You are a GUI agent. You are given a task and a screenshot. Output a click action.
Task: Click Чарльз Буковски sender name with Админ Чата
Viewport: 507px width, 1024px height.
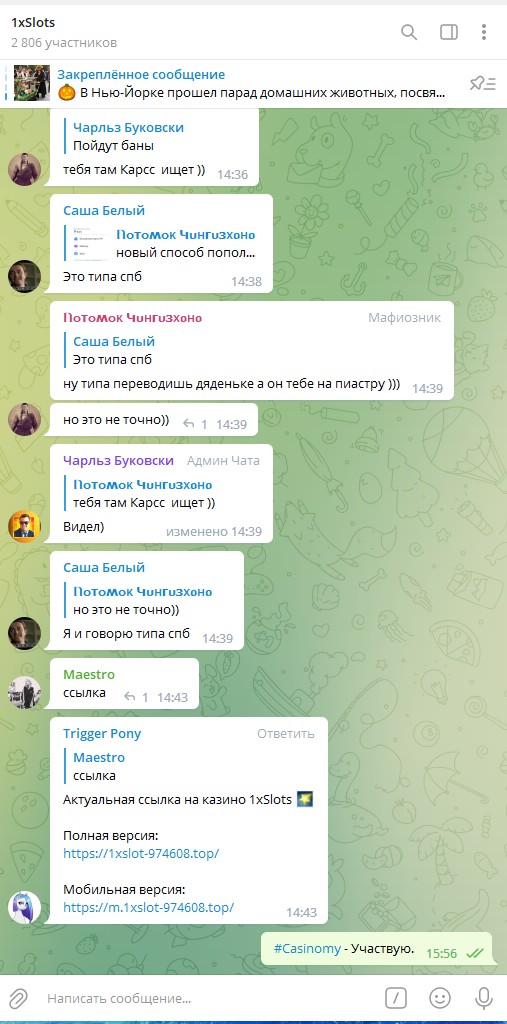(x=118, y=460)
